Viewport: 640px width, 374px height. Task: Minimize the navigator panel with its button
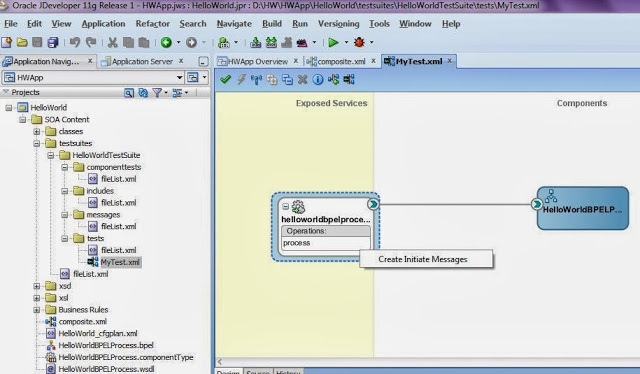(203, 62)
